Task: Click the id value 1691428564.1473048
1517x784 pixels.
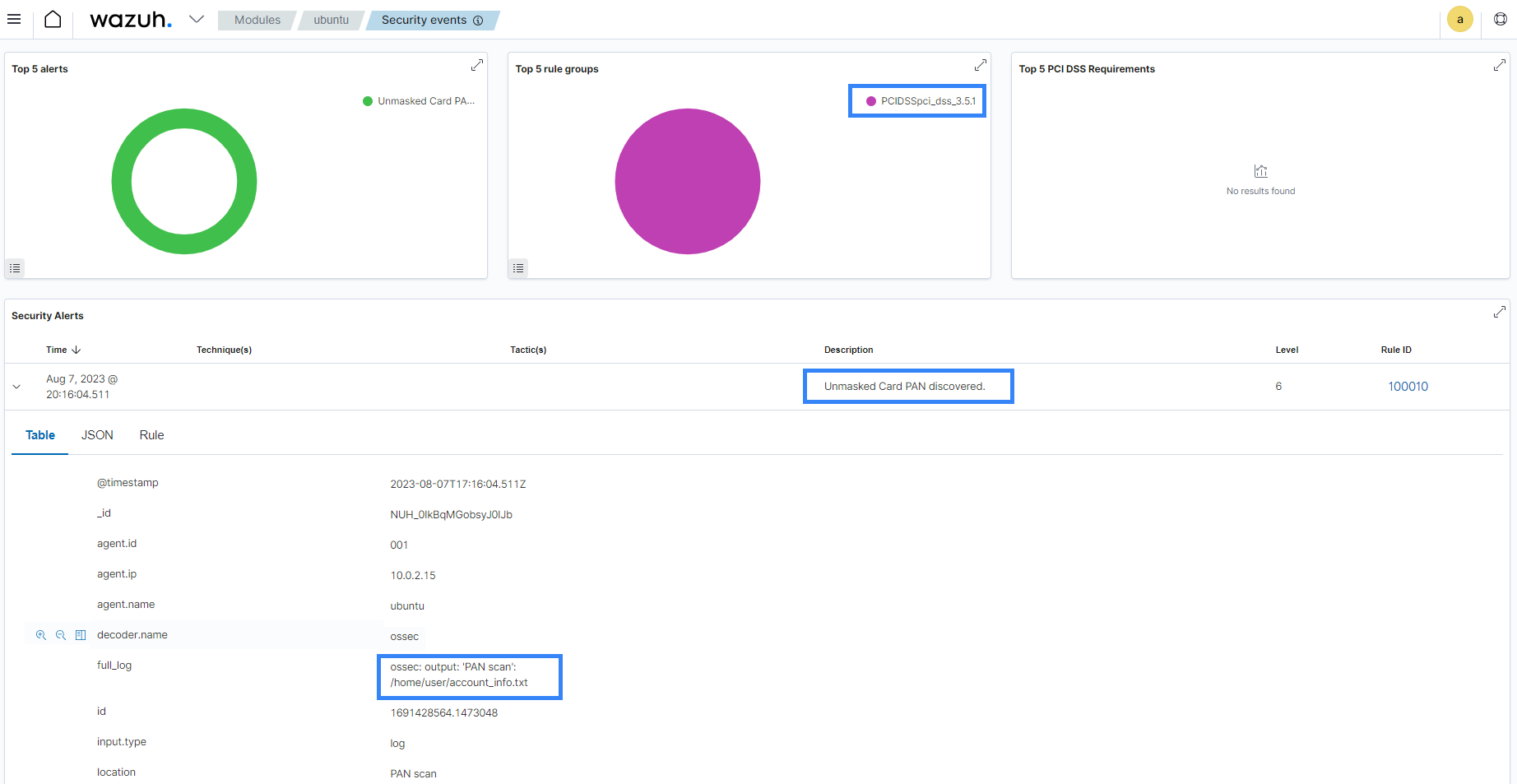Action: 443,712
